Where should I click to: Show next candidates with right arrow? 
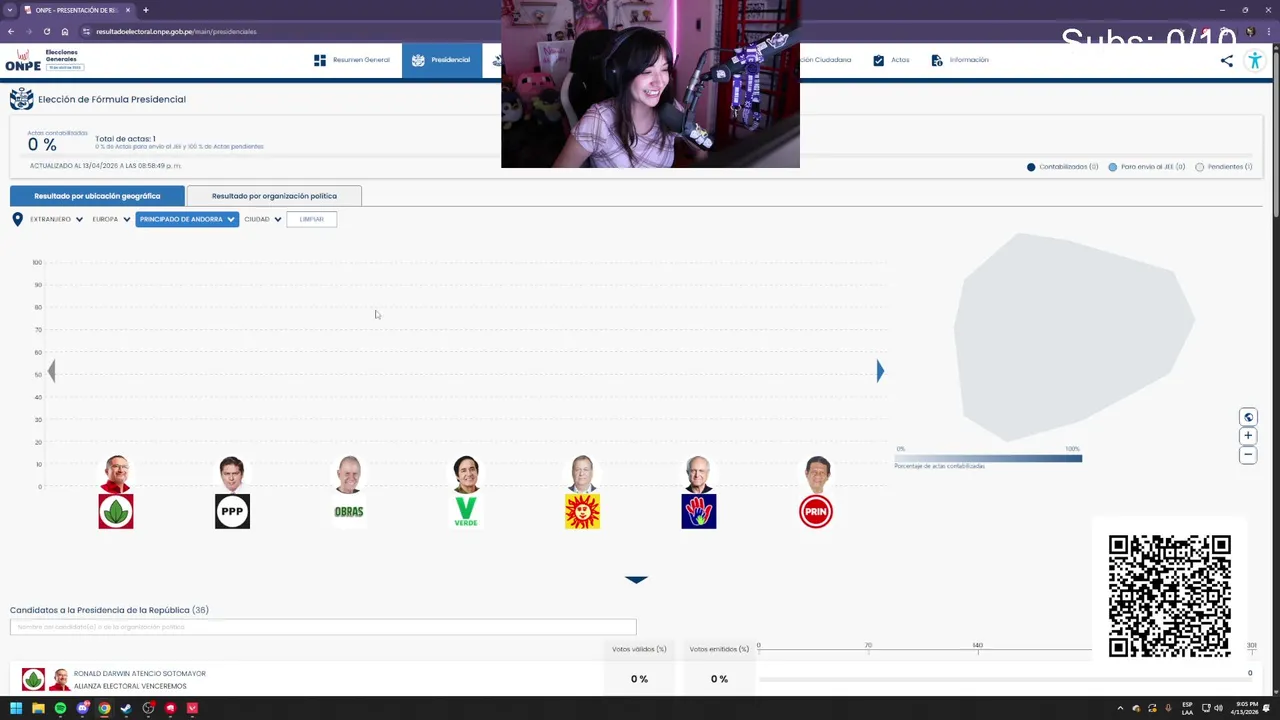coord(880,372)
